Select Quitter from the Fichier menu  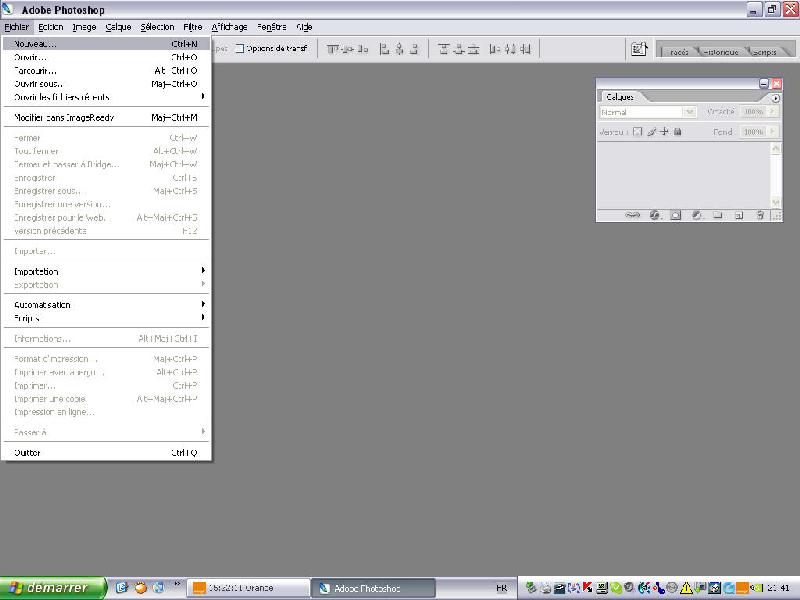click(106, 453)
